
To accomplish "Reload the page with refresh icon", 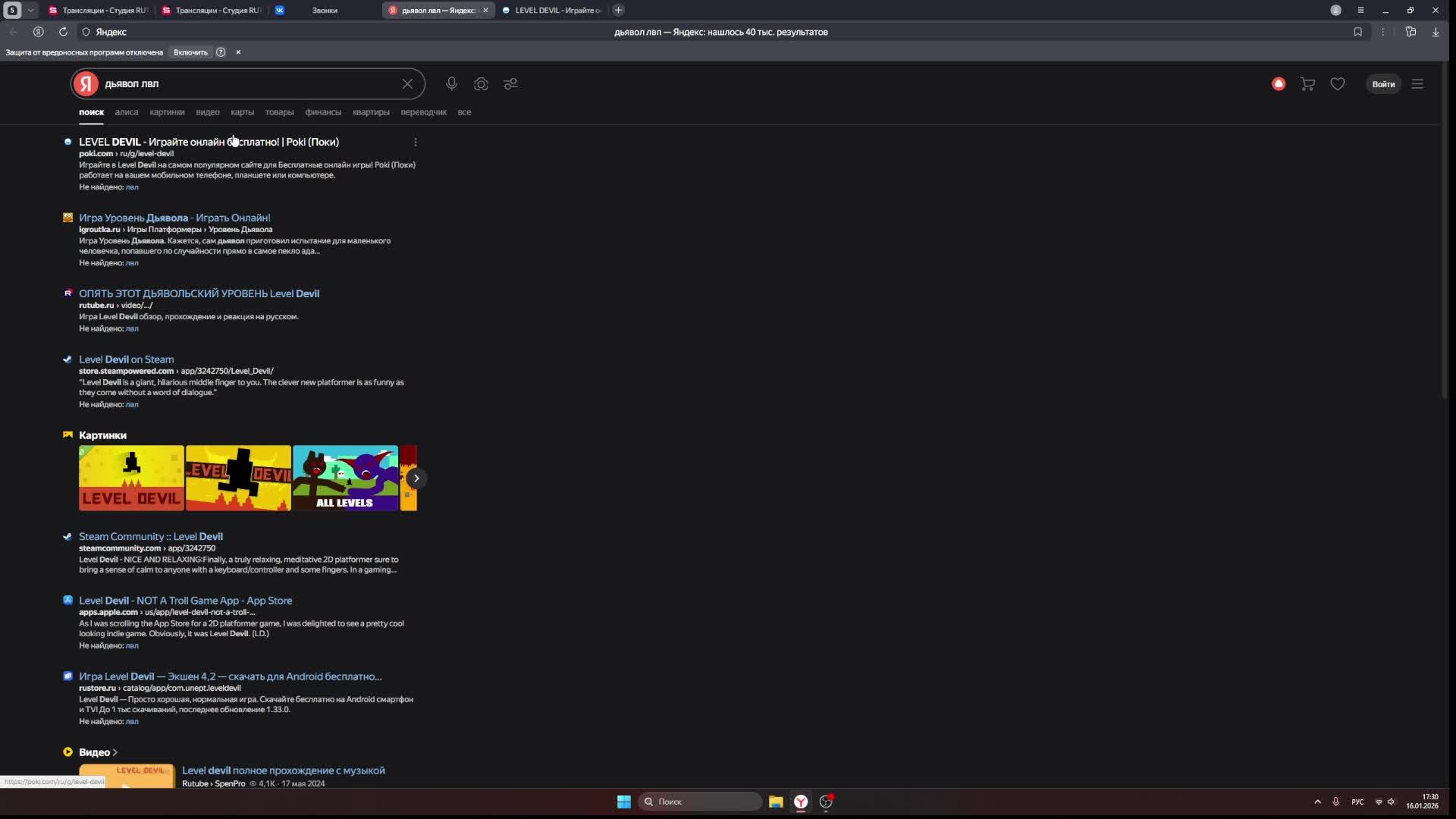I will (63, 32).
